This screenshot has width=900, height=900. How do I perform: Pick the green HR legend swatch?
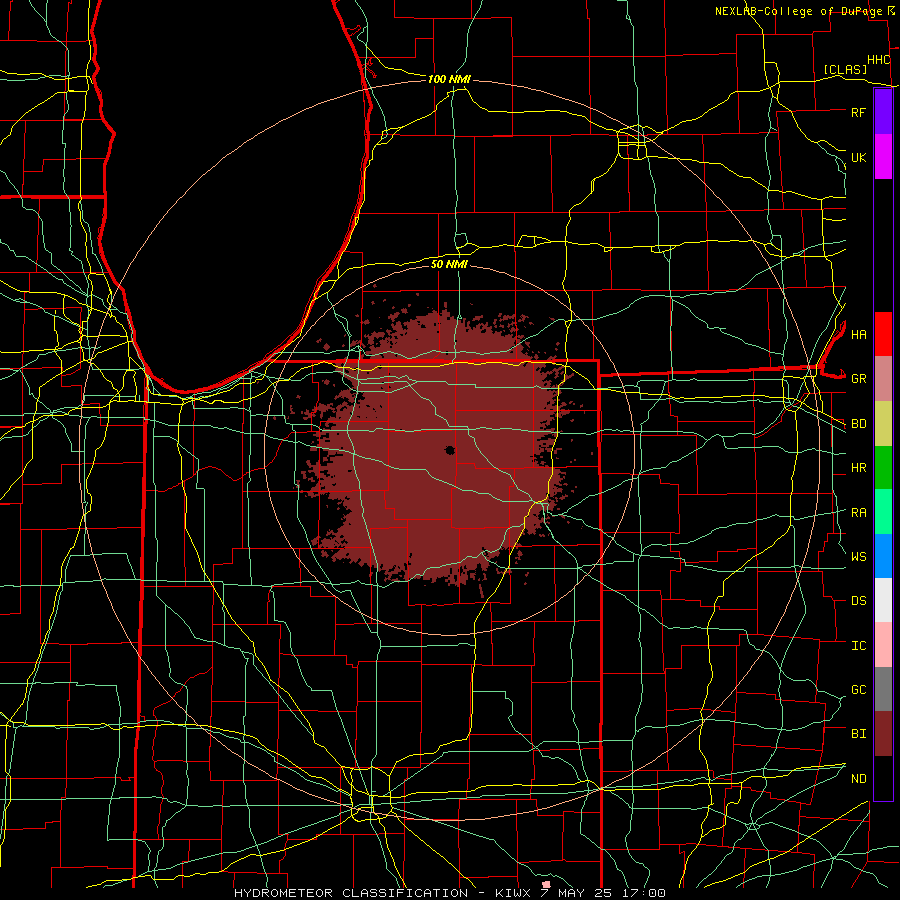coord(883,468)
